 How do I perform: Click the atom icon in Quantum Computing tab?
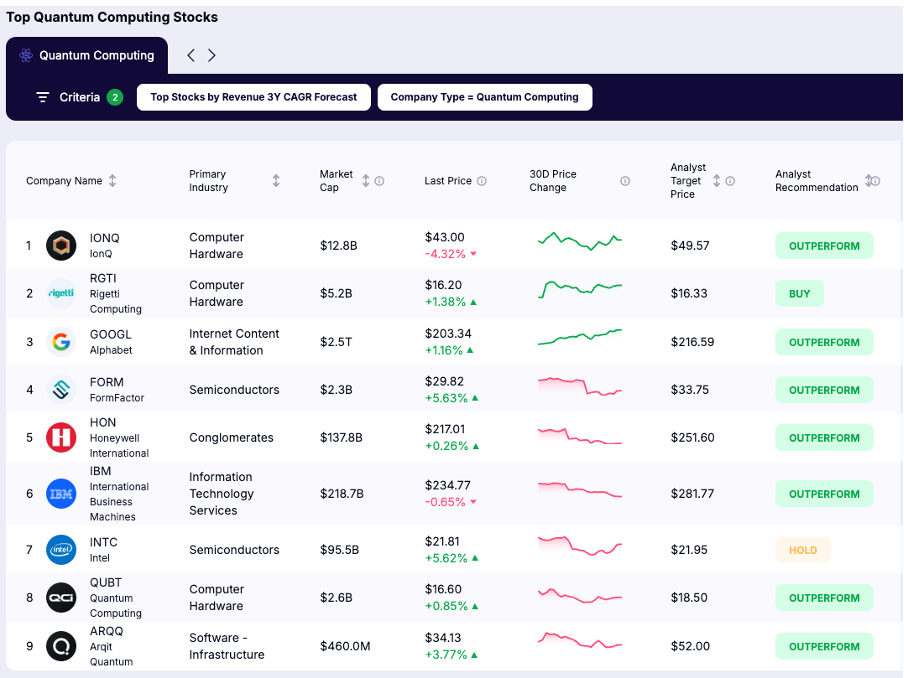26,55
